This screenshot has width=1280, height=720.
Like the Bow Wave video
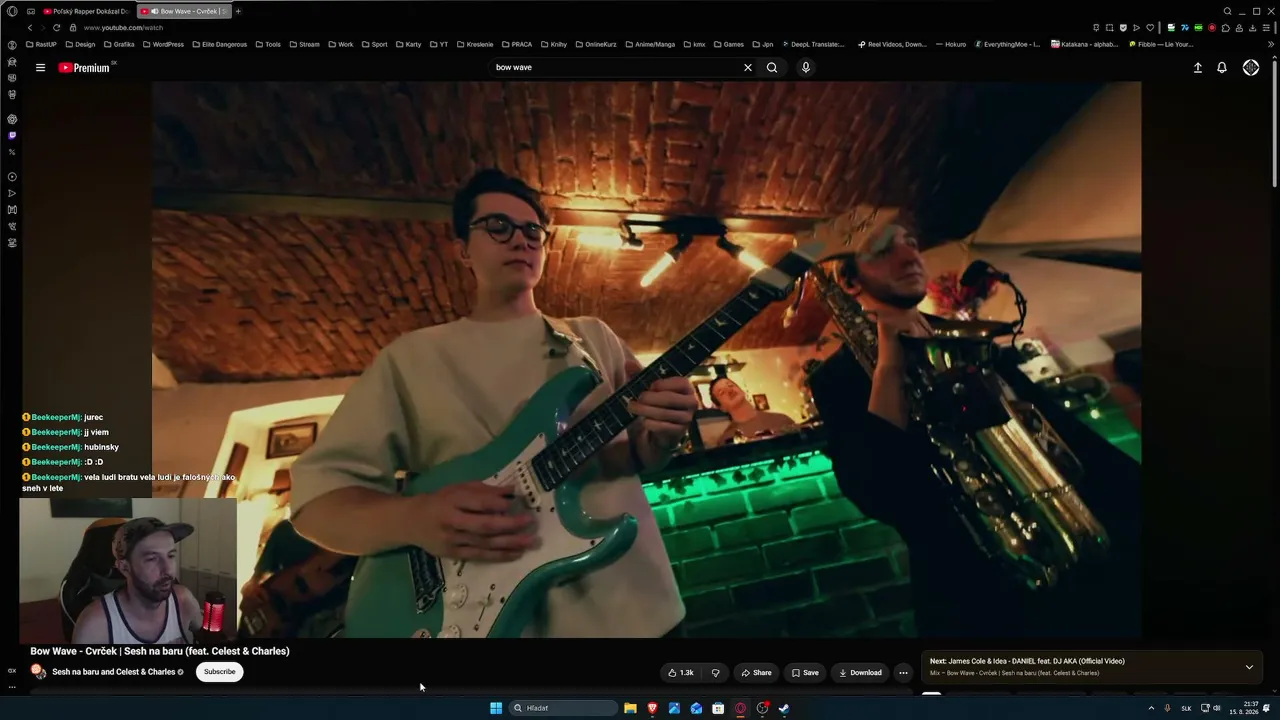(x=681, y=673)
